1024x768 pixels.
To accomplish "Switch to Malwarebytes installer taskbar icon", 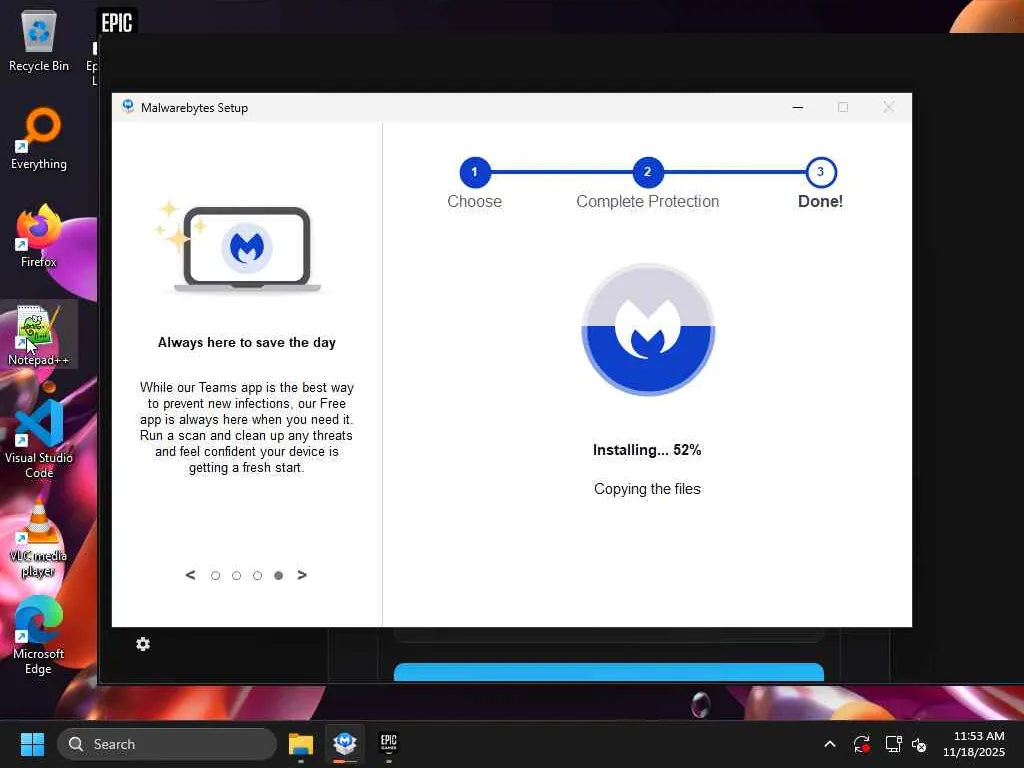I will 345,744.
